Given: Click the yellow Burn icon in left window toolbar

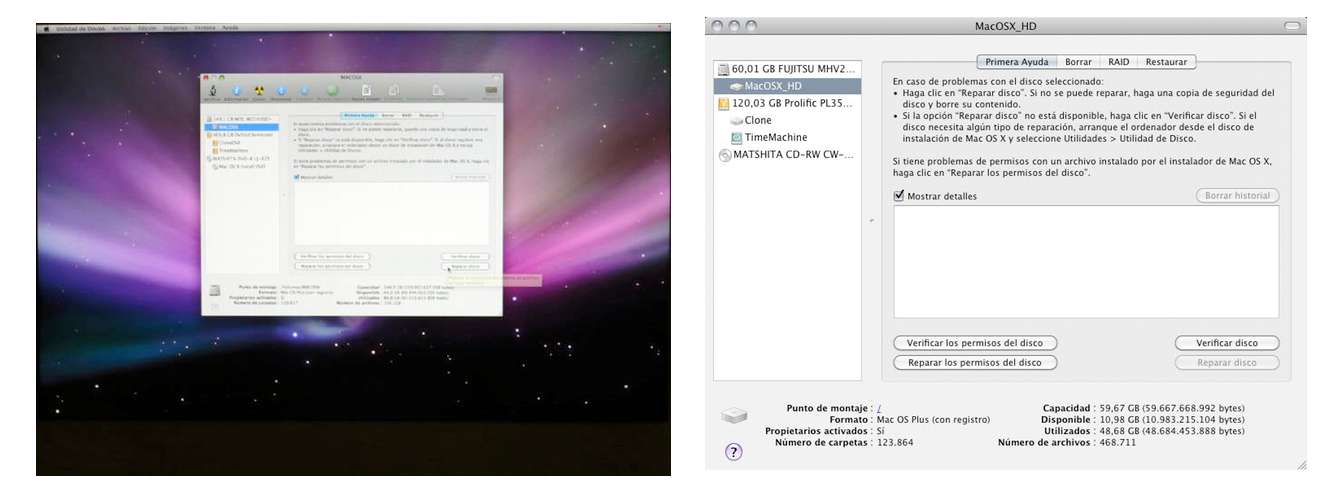Looking at the screenshot, I should click(x=258, y=90).
